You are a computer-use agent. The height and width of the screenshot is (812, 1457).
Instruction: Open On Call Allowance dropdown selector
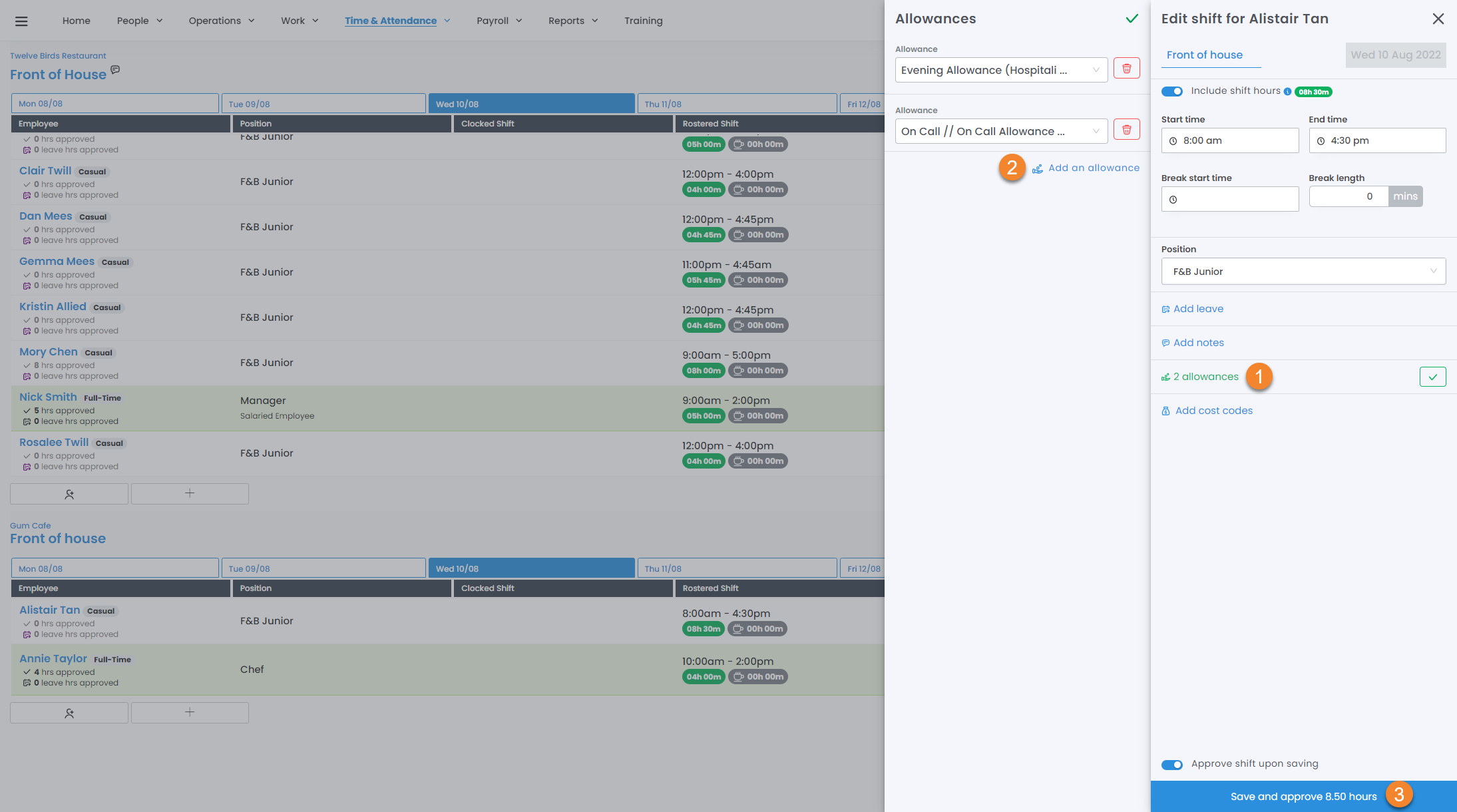click(1000, 131)
